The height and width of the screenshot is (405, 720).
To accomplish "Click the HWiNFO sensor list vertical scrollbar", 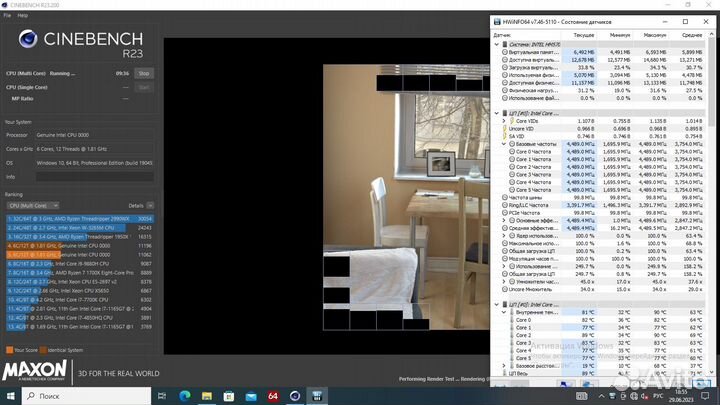I will tap(711, 83).
